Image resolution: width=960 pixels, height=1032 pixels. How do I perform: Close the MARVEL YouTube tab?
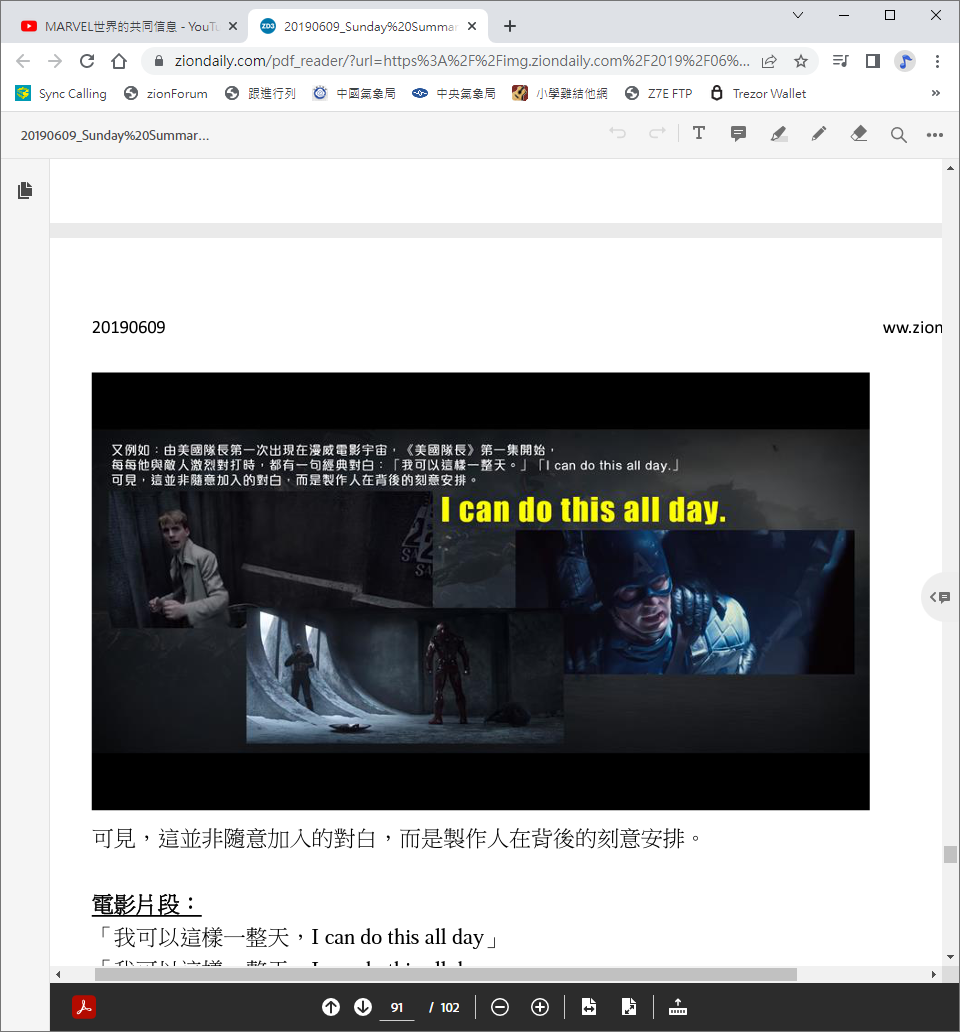pyautogui.click(x=233, y=26)
